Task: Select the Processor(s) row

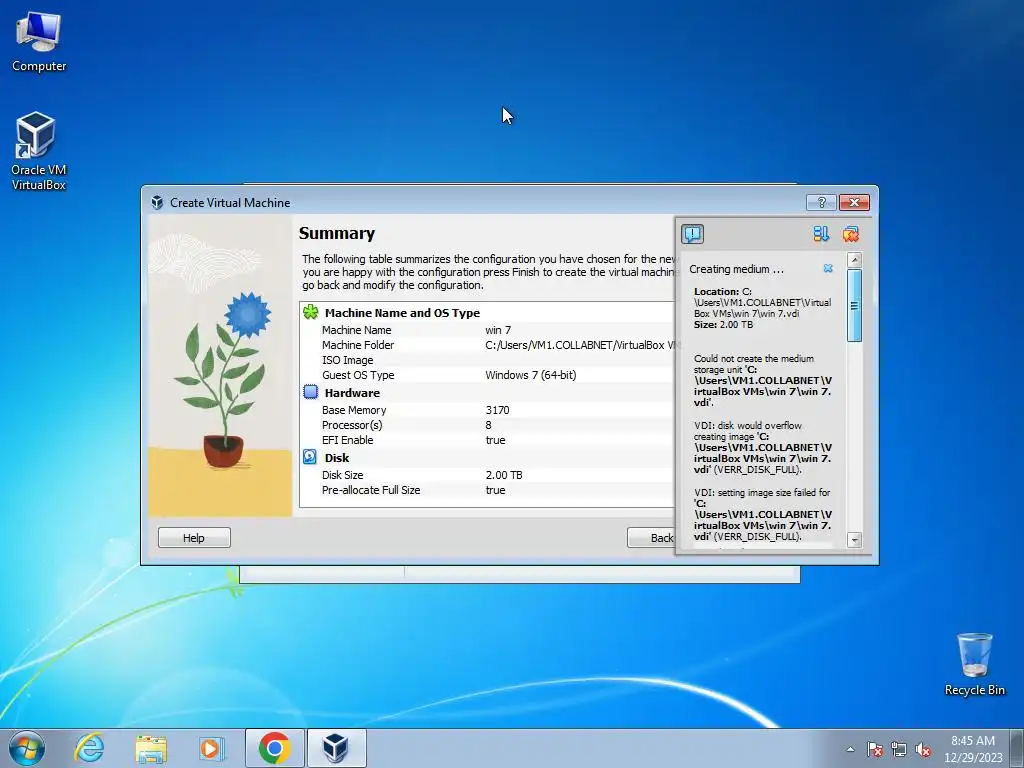Action: (x=487, y=425)
